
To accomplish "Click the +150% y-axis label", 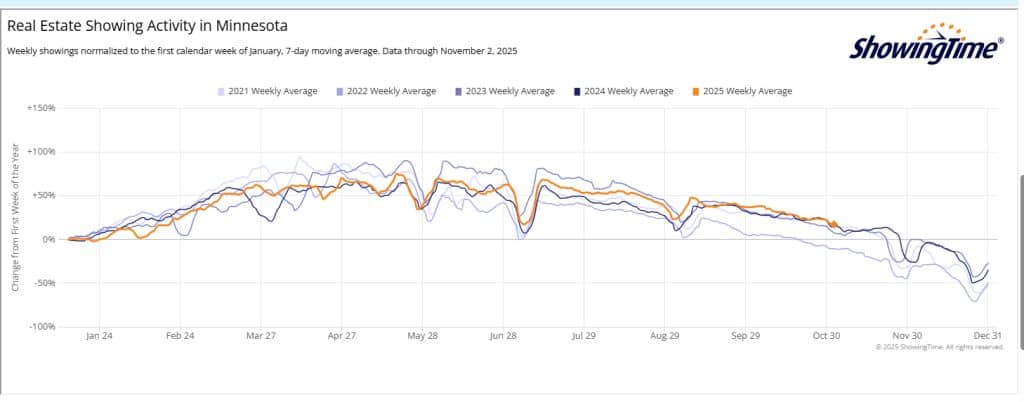I will [x=40, y=108].
